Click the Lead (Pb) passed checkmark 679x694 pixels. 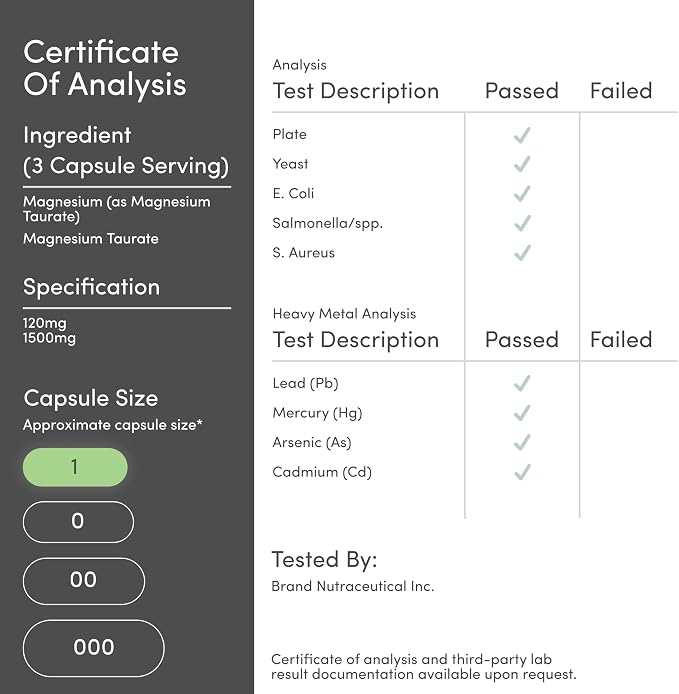click(522, 383)
